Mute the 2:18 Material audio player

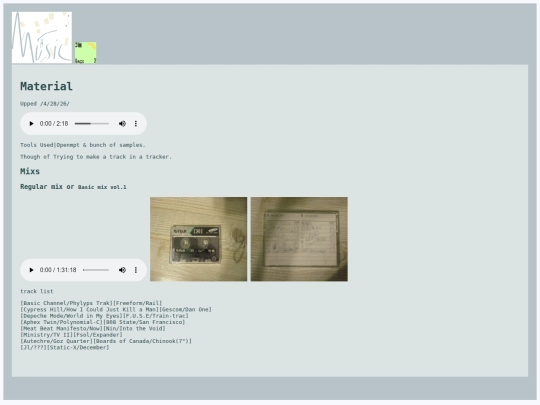(x=122, y=124)
